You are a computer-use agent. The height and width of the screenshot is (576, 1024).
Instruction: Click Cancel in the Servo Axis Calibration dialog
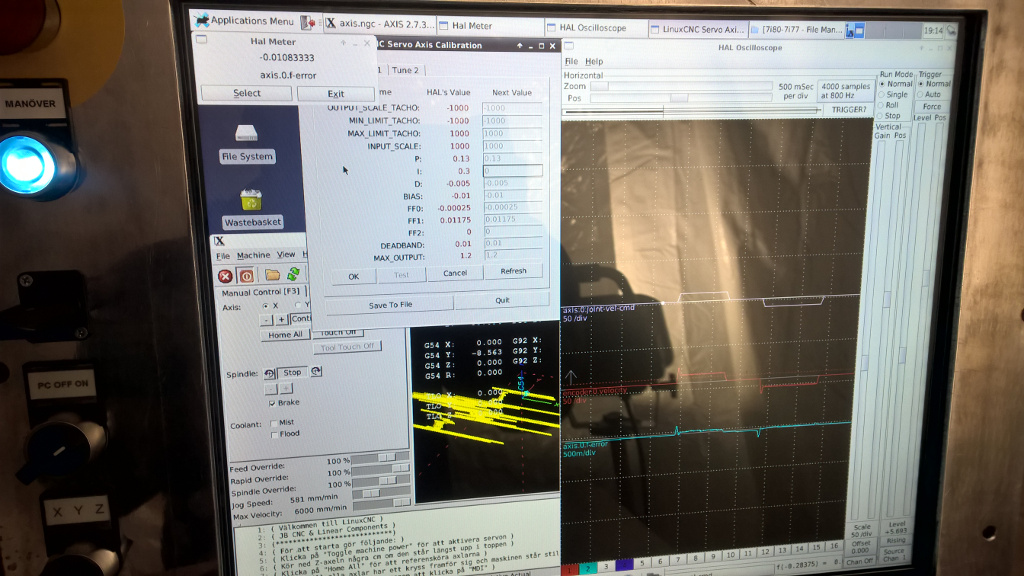455,273
